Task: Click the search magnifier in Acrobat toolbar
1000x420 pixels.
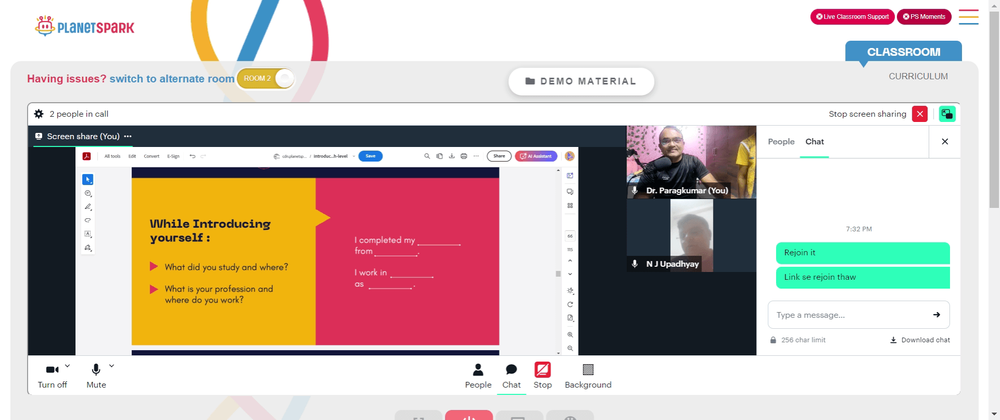Action: (x=427, y=156)
